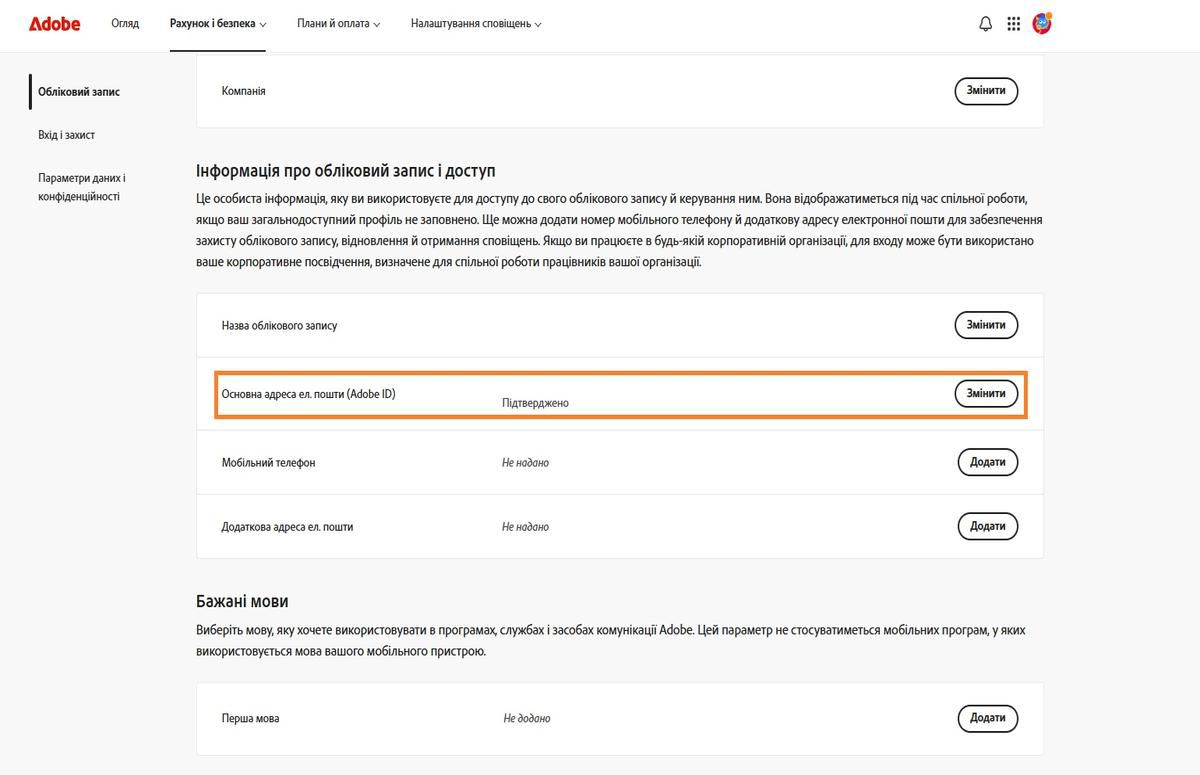Screen dimensions: 1200x775
Task: Open the Adobe apps grid
Action: pos(1011,22)
